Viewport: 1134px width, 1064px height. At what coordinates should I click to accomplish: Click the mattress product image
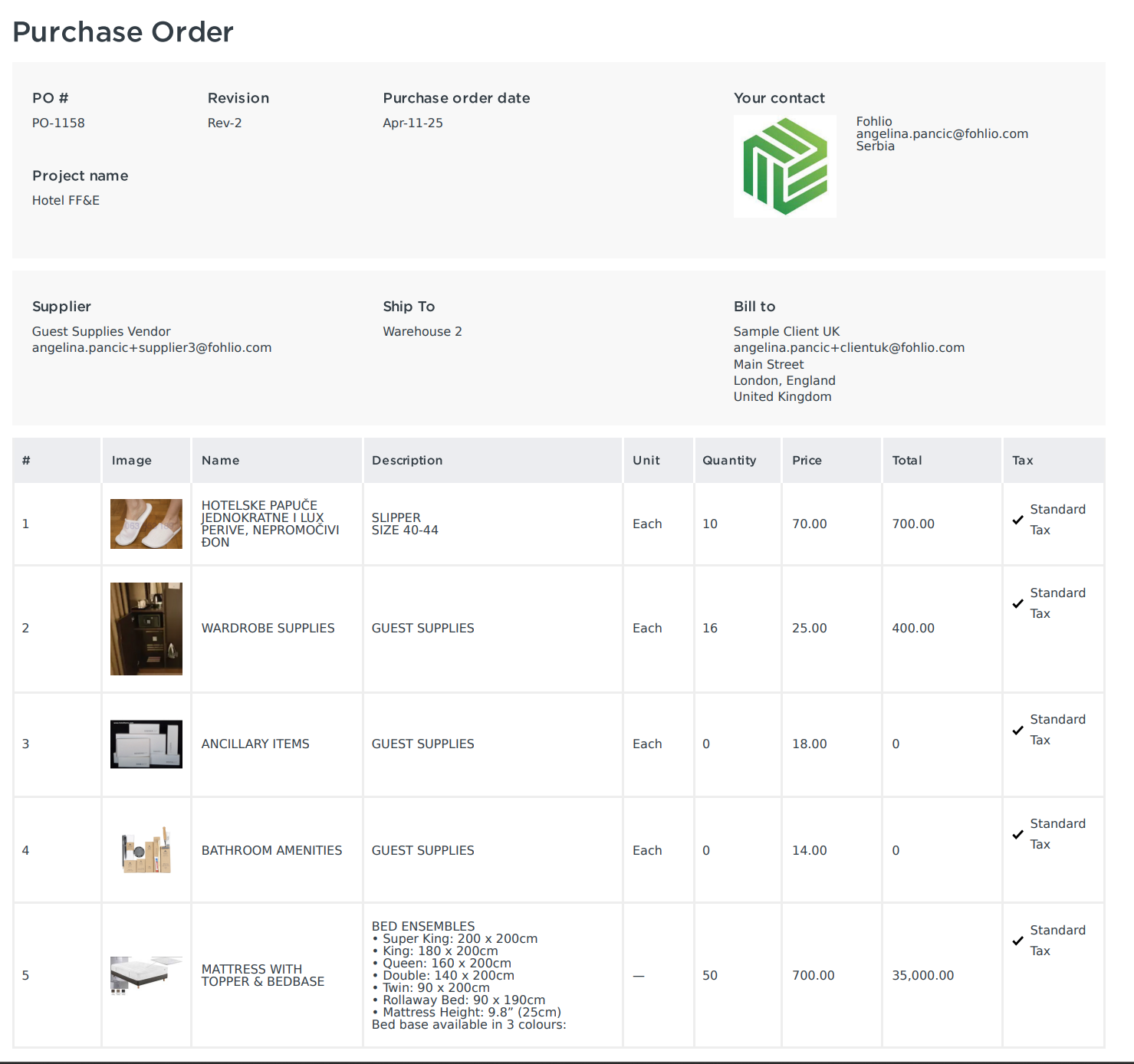coord(146,975)
